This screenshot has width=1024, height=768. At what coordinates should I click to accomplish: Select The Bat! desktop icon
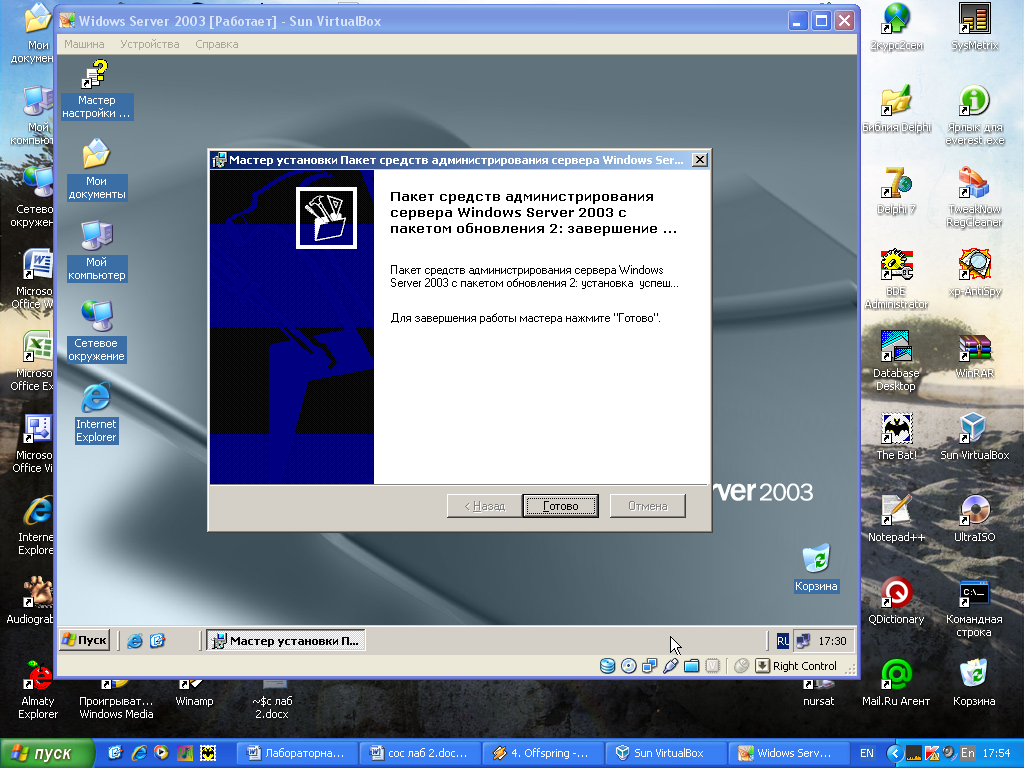(x=896, y=438)
